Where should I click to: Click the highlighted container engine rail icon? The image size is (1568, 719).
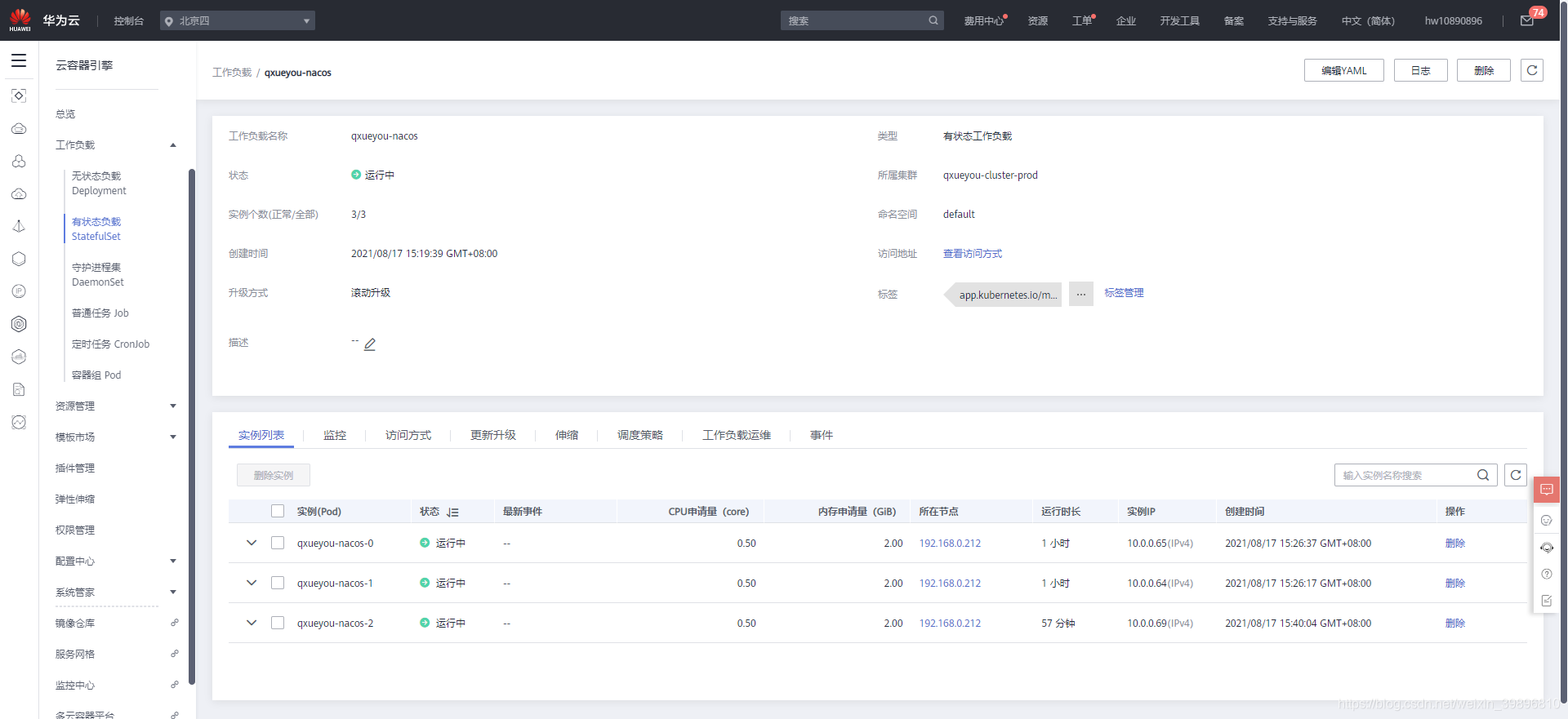[x=19, y=324]
